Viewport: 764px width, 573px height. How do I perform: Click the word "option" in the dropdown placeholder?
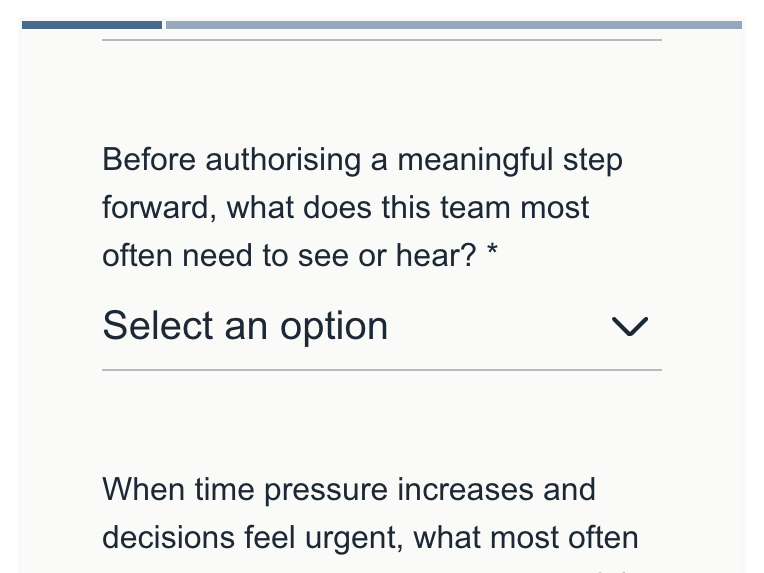click(x=333, y=326)
